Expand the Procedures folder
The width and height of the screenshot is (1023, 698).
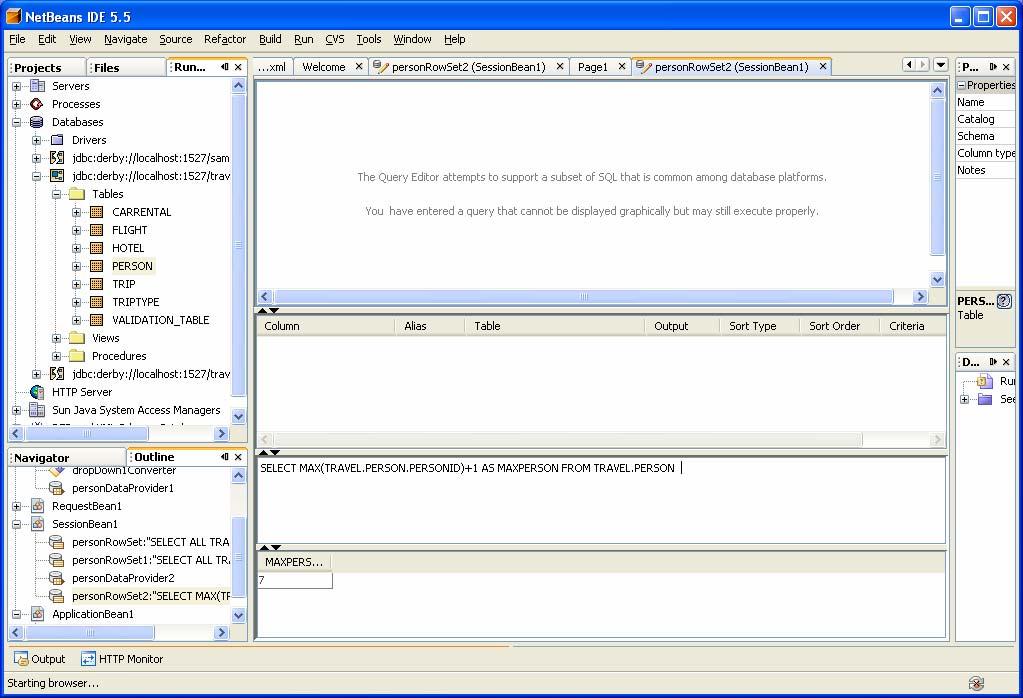[57, 356]
